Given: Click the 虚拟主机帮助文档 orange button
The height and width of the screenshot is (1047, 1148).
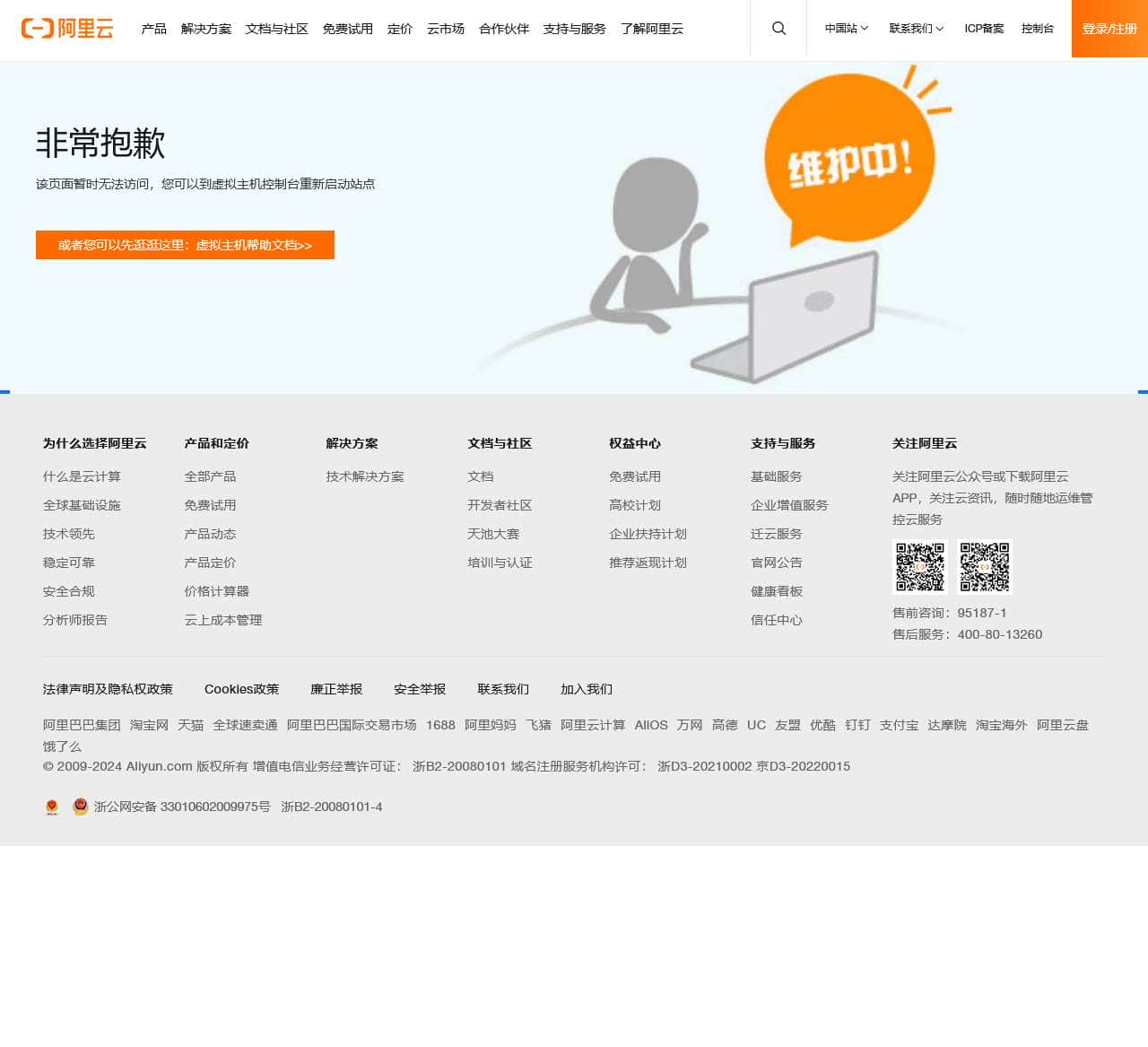Looking at the screenshot, I should (185, 245).
